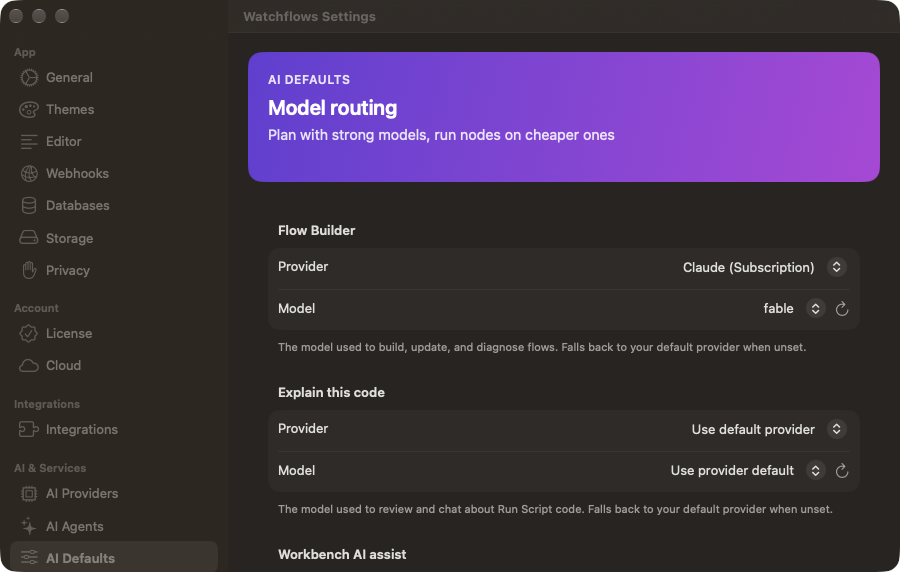Click the License checkmark seal icon
Screen dimensions: 900x572
(x=29, y=333)
